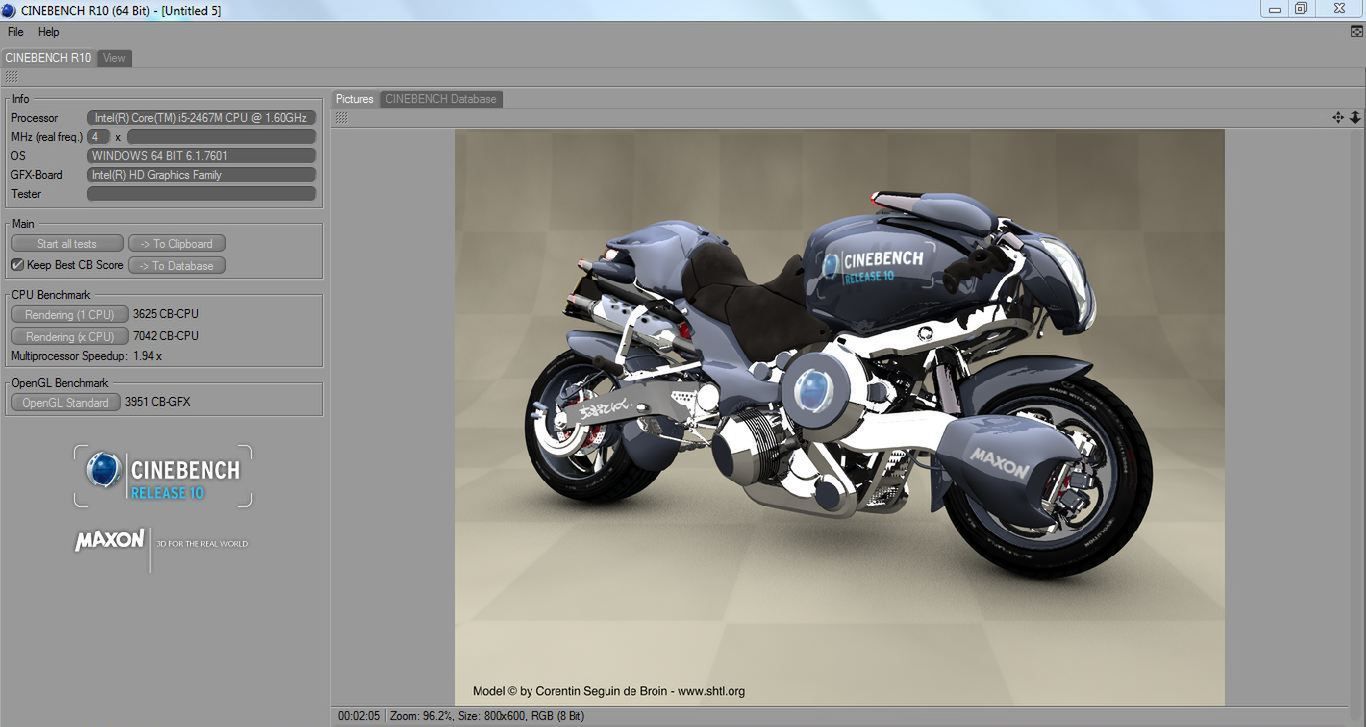Click Start all tests button
Screen dimensions: 1366x727
pos(67,244)
